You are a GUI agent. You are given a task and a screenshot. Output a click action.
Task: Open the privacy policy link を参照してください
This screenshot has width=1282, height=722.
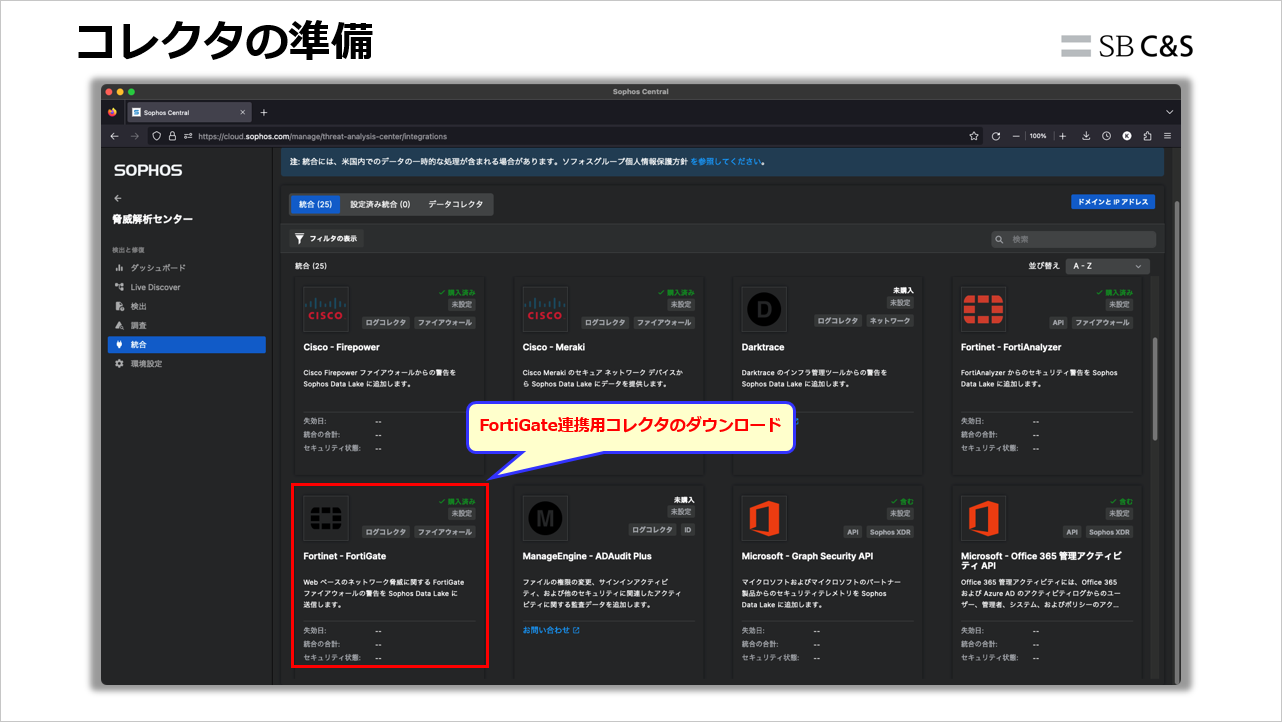(x=726, y=161)
